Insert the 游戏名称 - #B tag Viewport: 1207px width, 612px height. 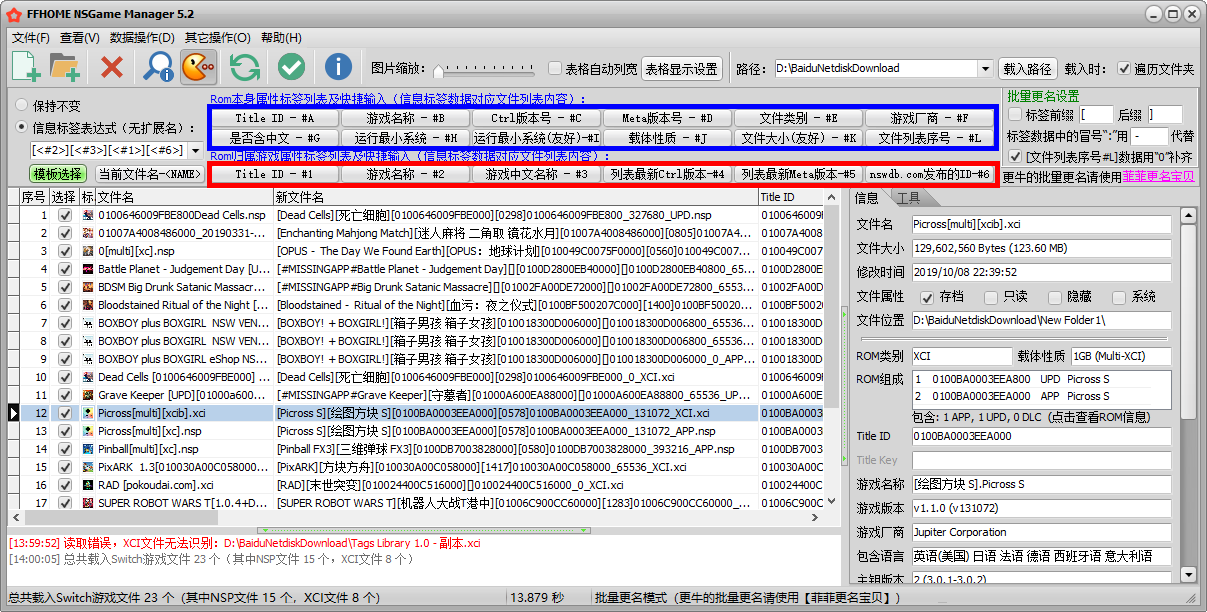pos(405,118)
